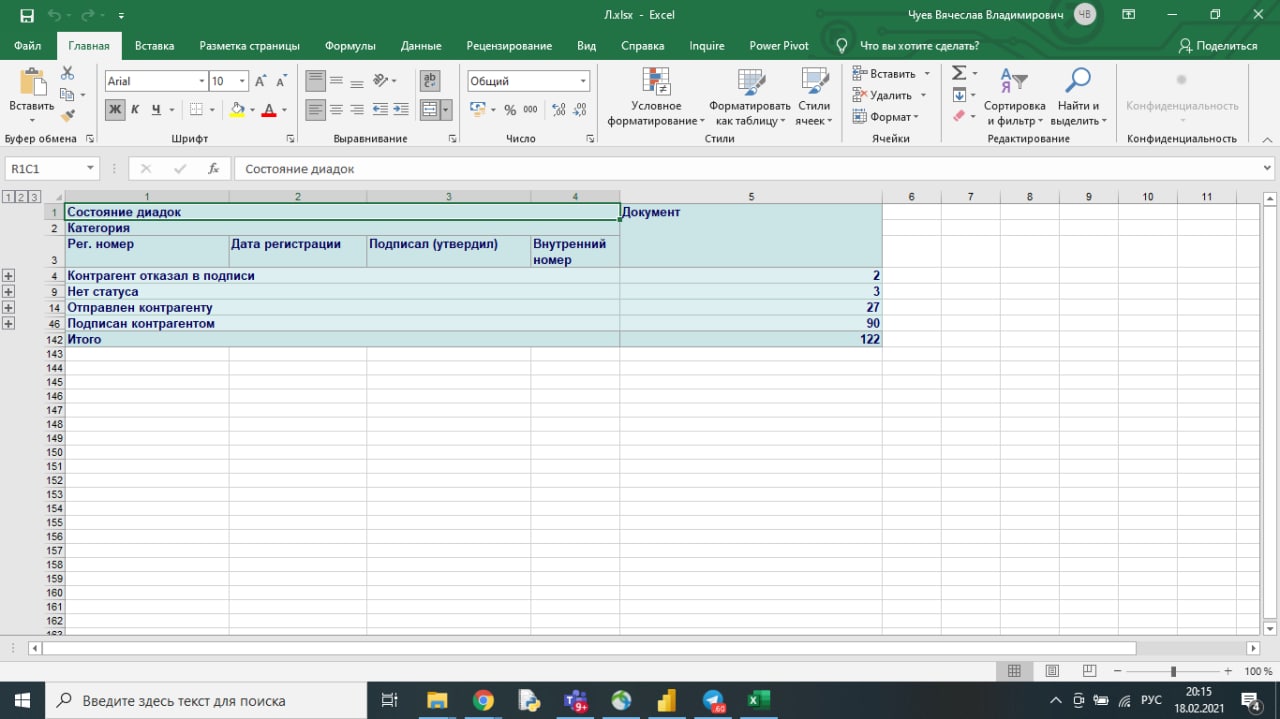
Task: Increase font size button
Action: (x=260, y=81)
